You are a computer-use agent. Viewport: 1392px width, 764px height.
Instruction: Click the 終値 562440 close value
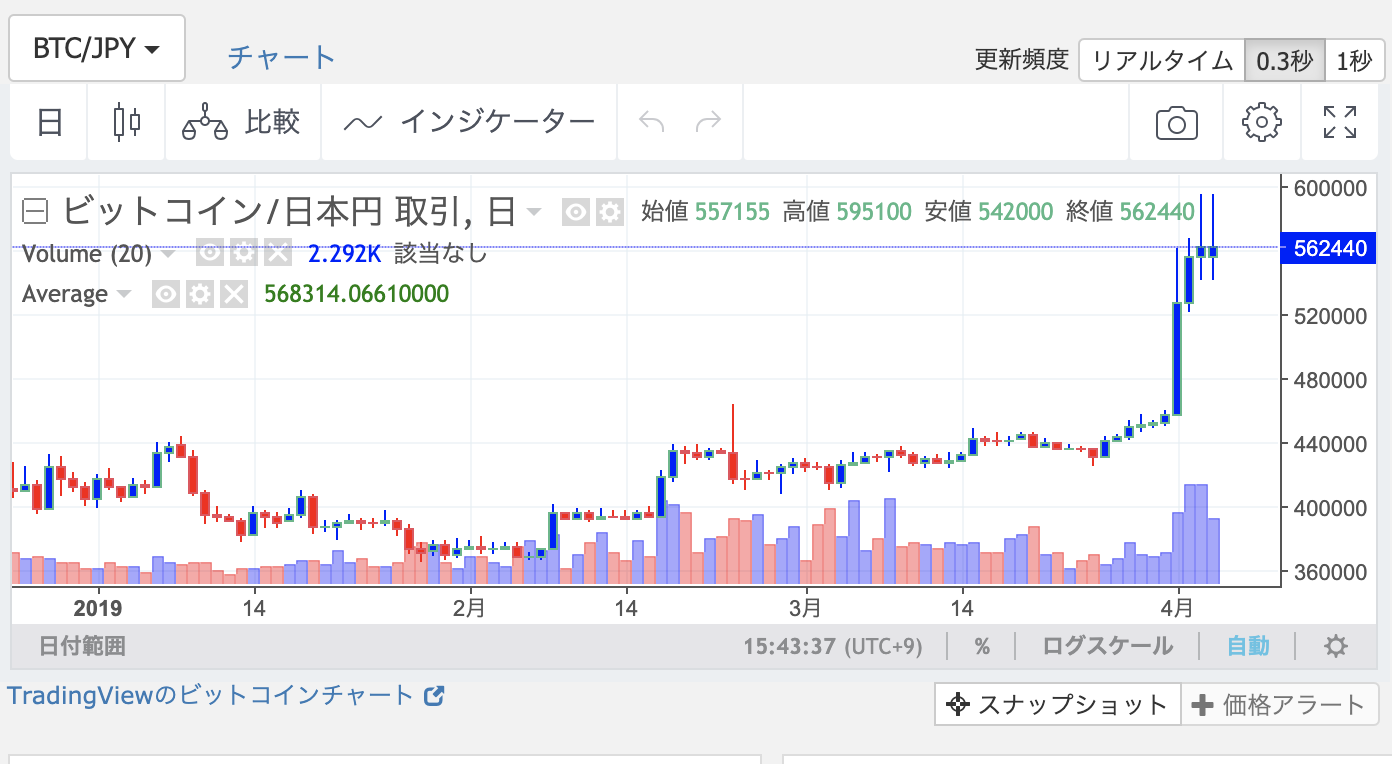point(1130,212)
